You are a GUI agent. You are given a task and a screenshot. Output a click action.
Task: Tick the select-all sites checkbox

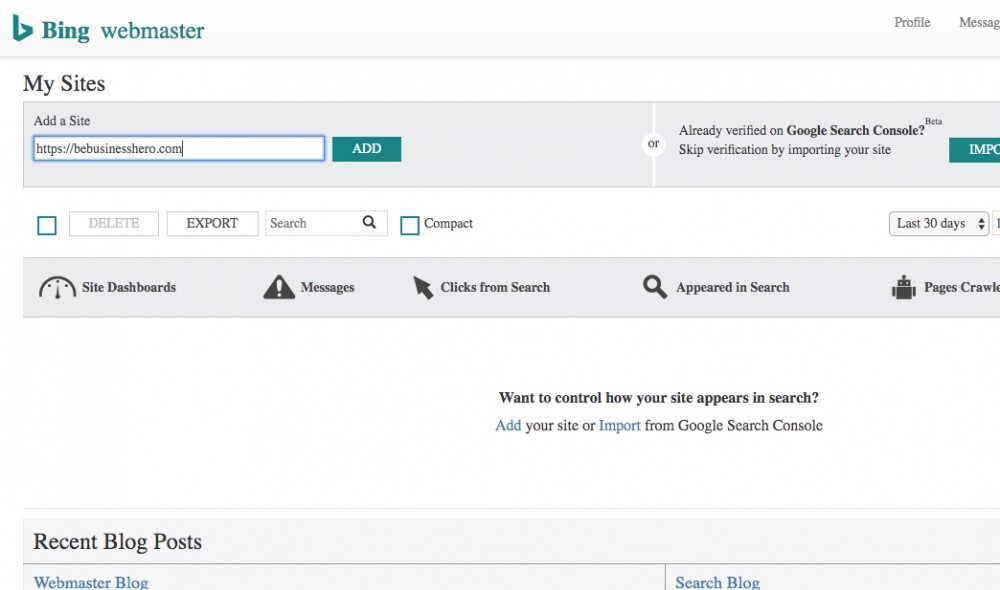tap(47, 225)
